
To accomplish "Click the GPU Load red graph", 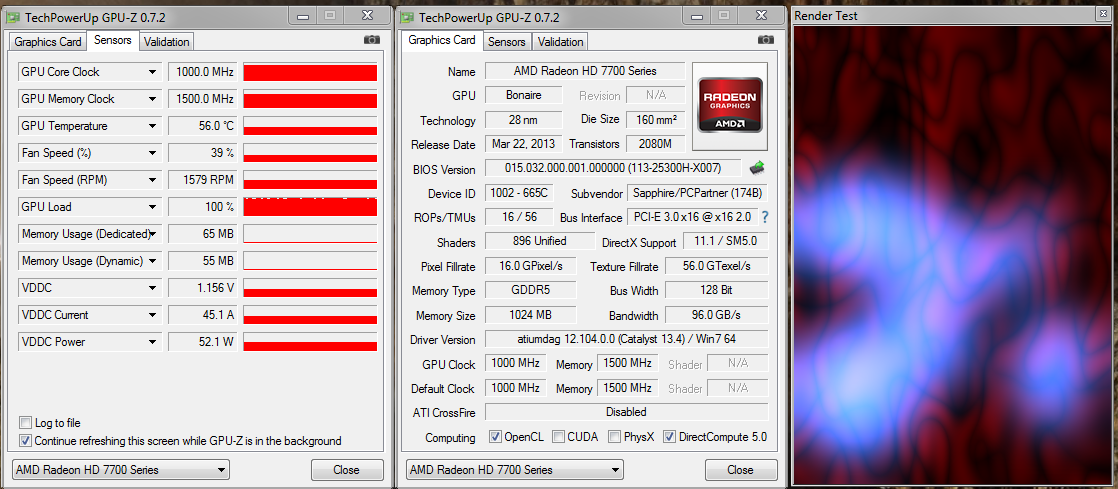I will click(309, 207).
